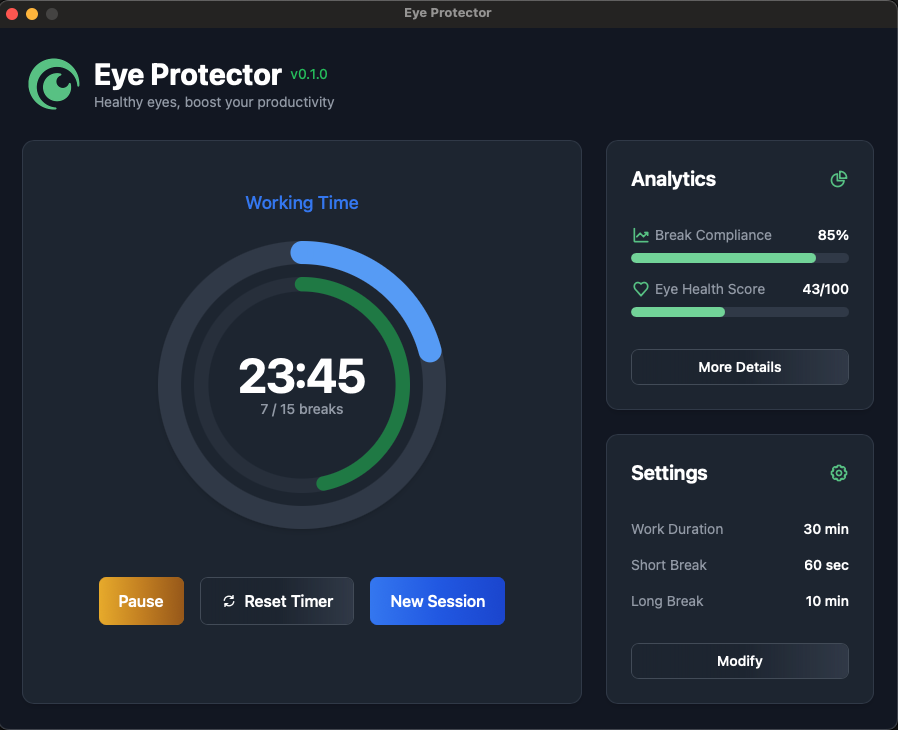Click Modify to change break settings
The image size is (898, 730).
[739, 661]
